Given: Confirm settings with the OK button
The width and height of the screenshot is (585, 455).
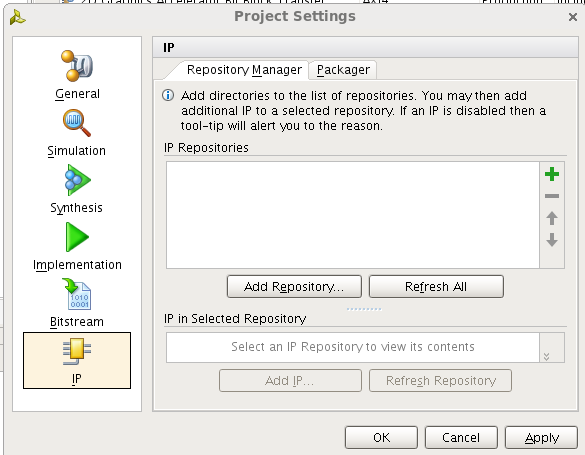Looking at the screenshot, I should coord(381,437).
